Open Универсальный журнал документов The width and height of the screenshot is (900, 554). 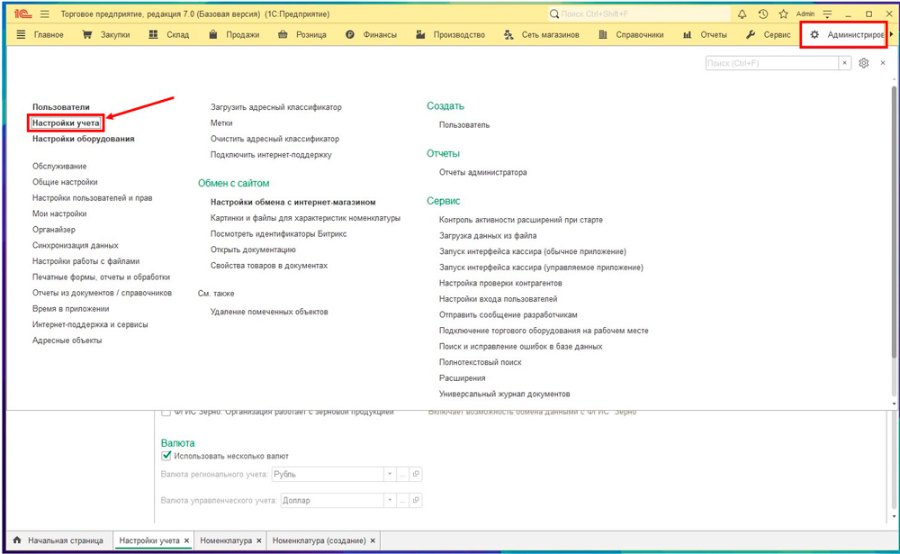click(505, 394)
